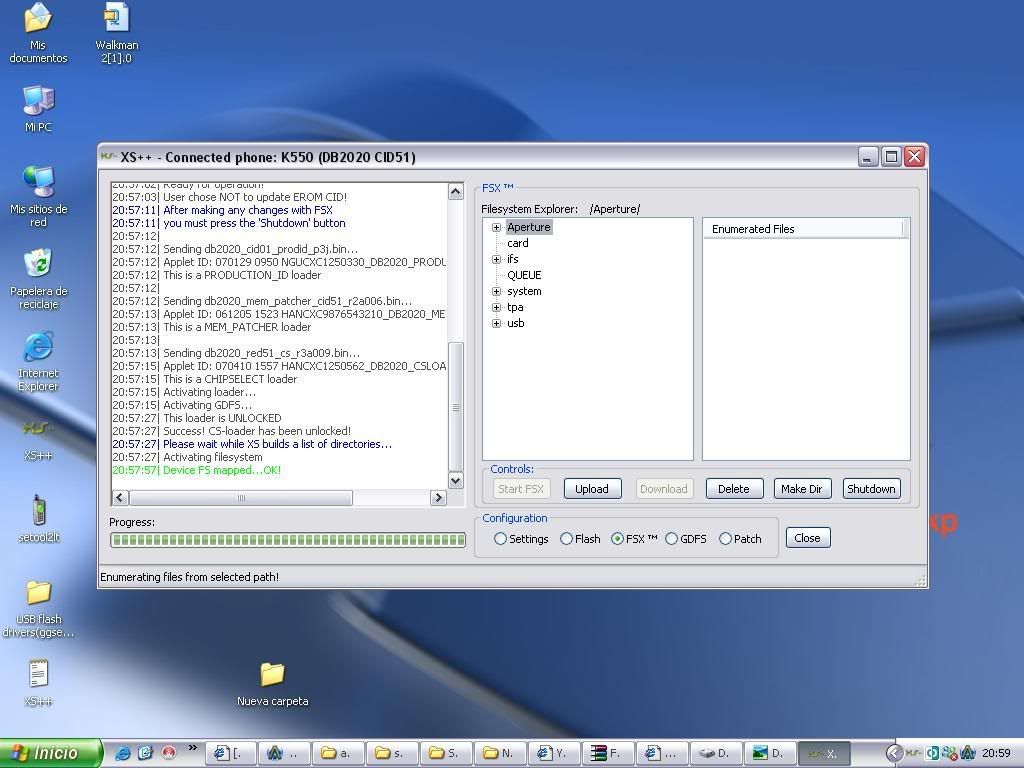Screen dimensions: 1024x768
Task: Click the Close button beside Configuration
Action: pyautogui.click(x=808, y=538)
